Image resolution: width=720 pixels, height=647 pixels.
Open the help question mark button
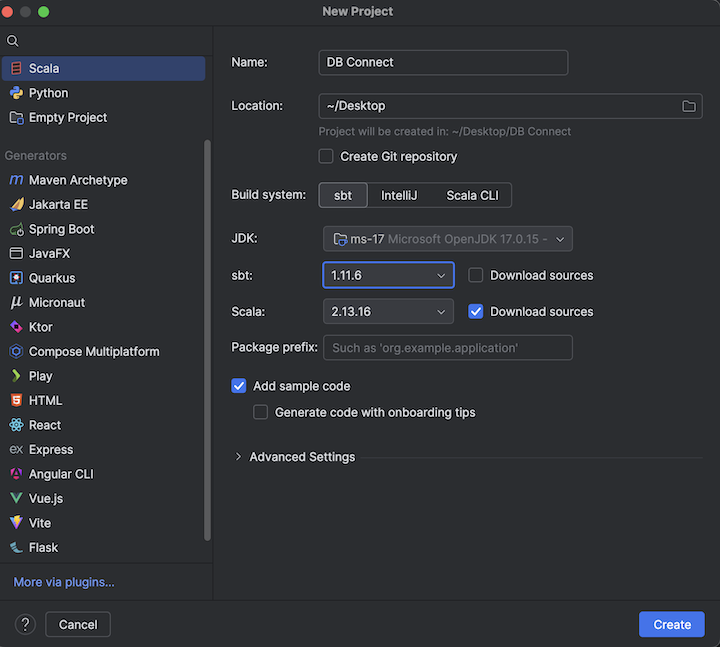click(x=26, y=624)
